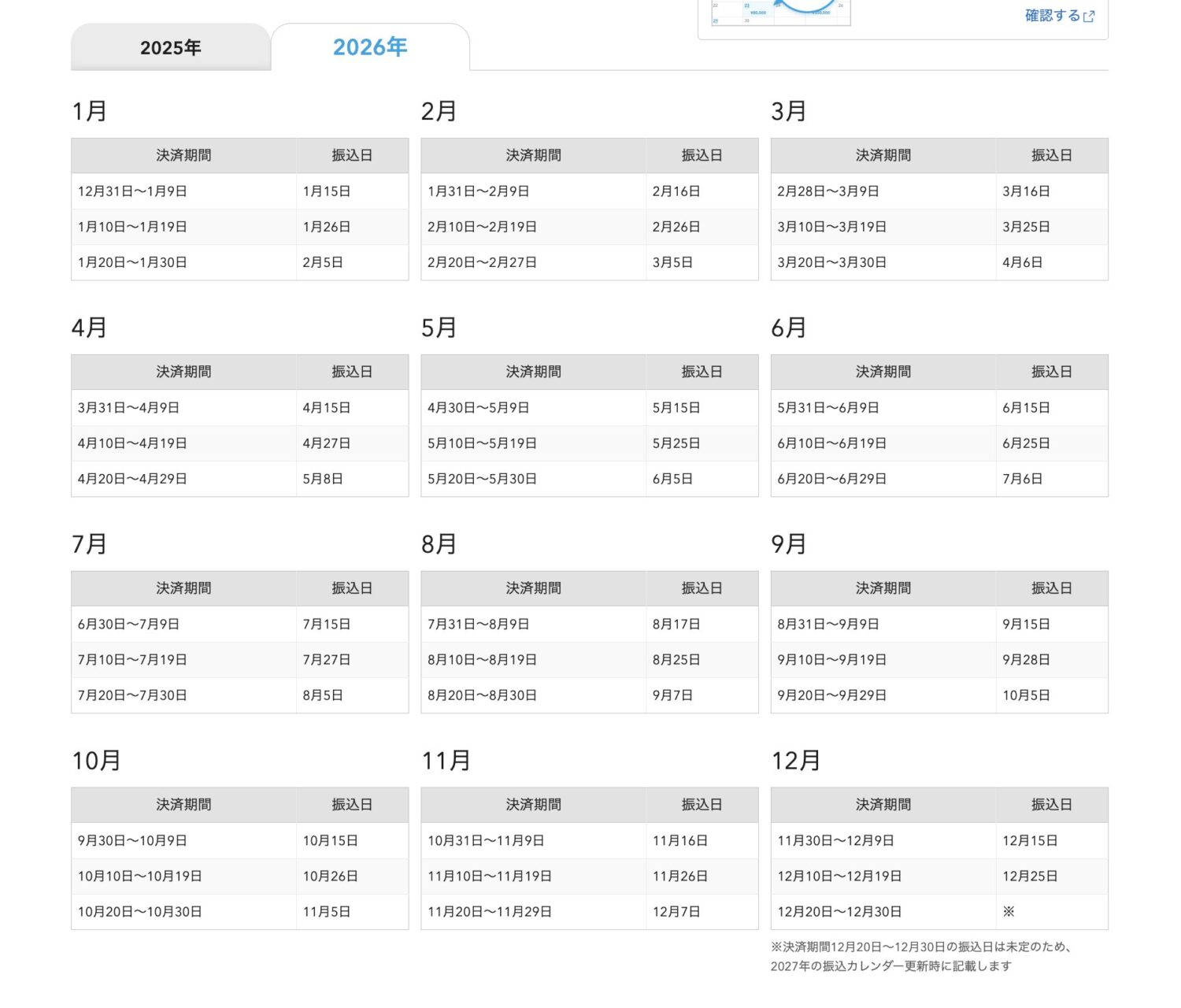Select the 4月30日〜5月9日 period cell

click(x=478, y=408)
